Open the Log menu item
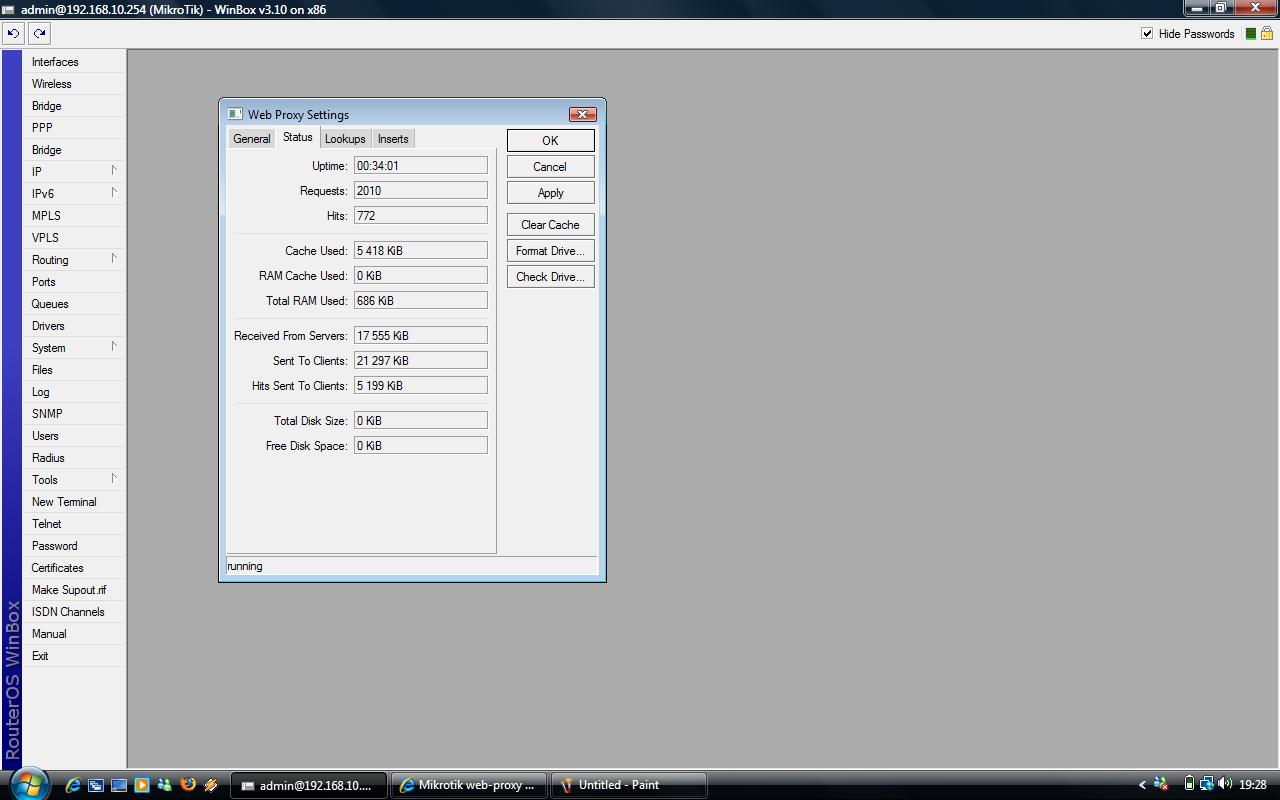The image size is (1280, 800). click(x=74, y=392)
